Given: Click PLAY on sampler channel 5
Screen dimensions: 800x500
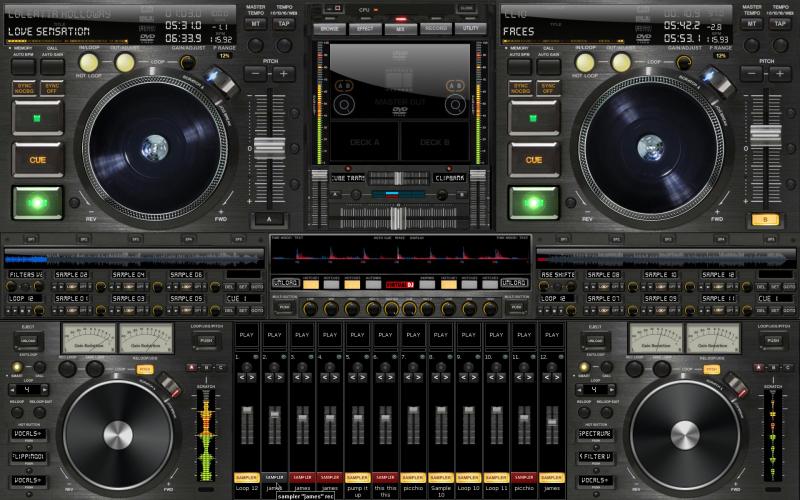Looking at the screenshot, I should click(x=358, y=335).
